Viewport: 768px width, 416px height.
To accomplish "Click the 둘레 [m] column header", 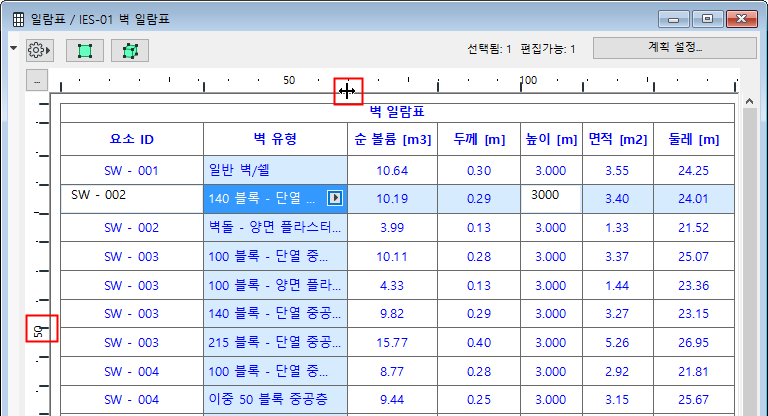I will tap(694, 140).
